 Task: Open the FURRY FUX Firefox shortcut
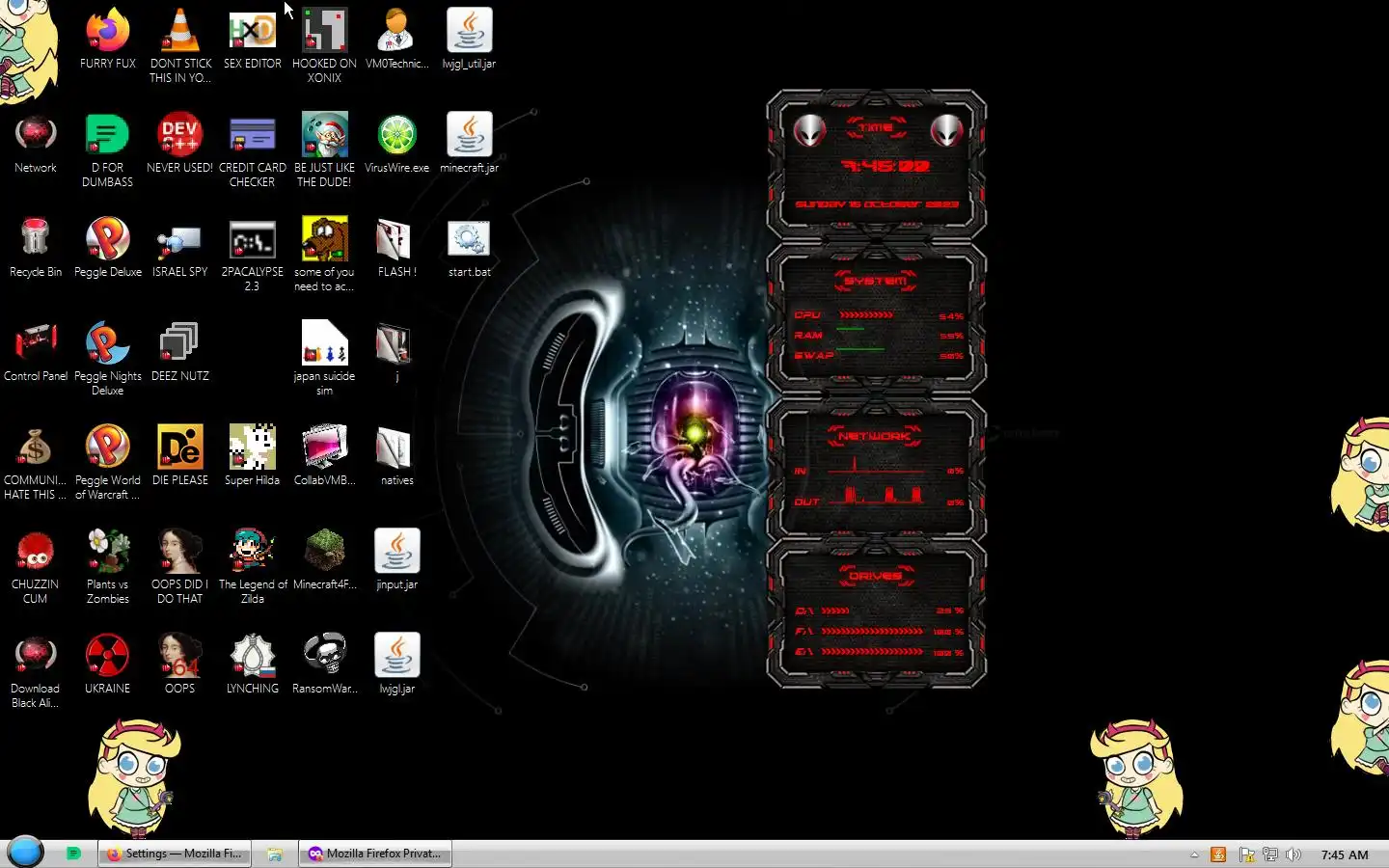coord(107,31)
